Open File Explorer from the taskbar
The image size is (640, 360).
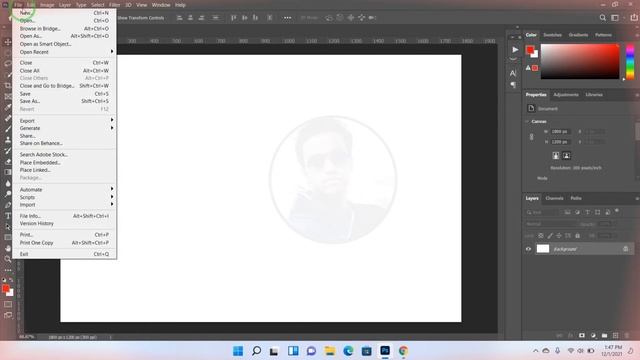point(330,351)
